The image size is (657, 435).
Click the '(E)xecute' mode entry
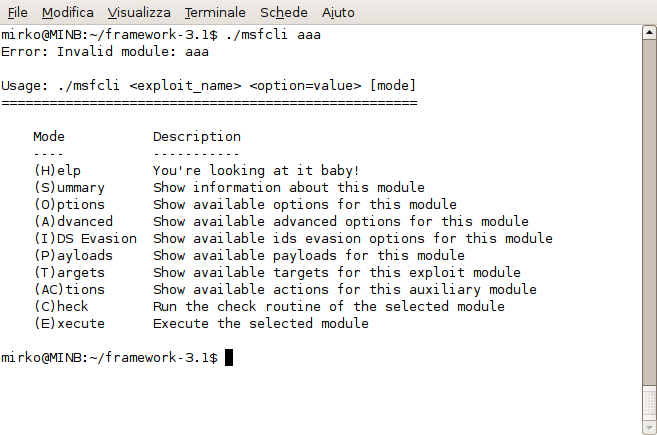coord(69,323)
